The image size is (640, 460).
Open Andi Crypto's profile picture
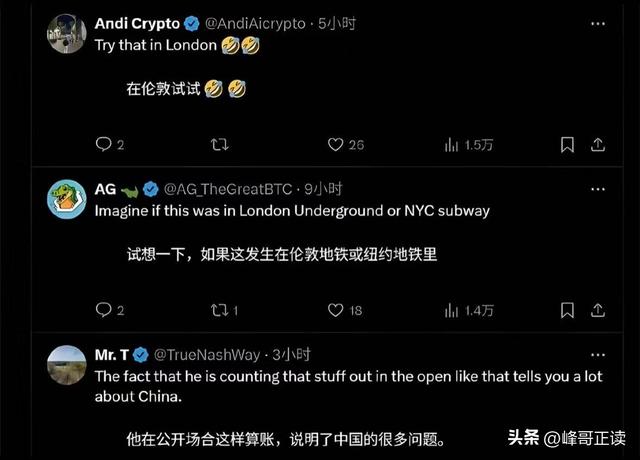pos(67,34)
